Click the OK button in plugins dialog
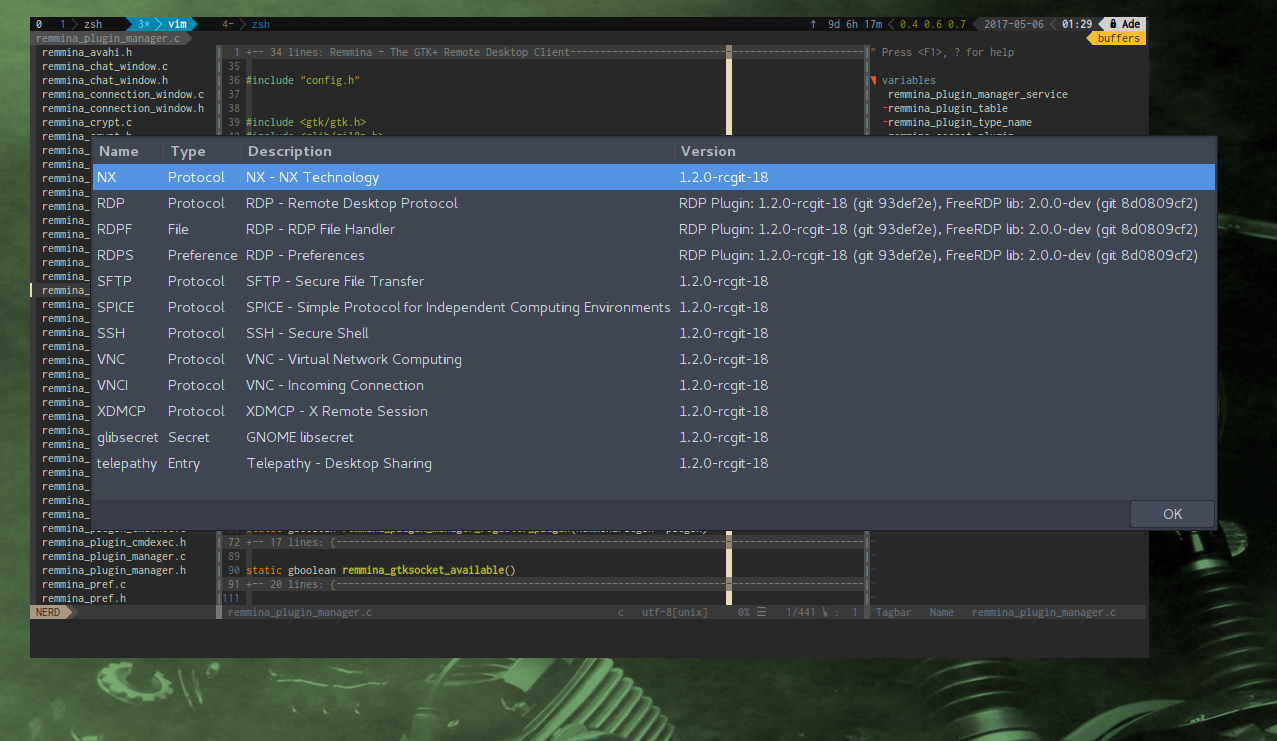Screen dimensions: 1277x741 click(x=1172, y=514)
